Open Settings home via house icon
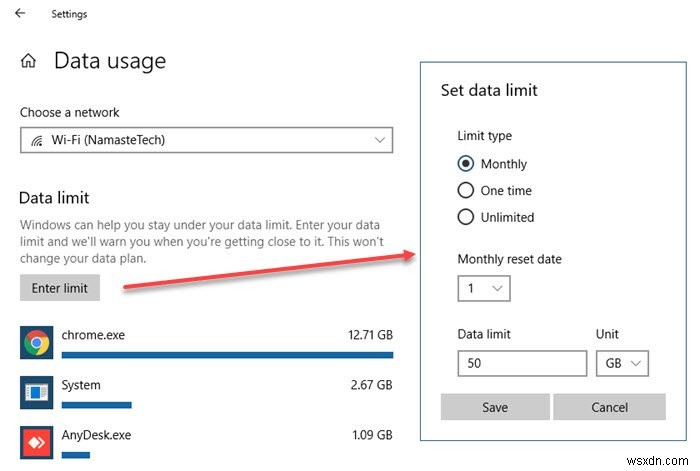This screenshot has height=471, width=700. (29, 60)
